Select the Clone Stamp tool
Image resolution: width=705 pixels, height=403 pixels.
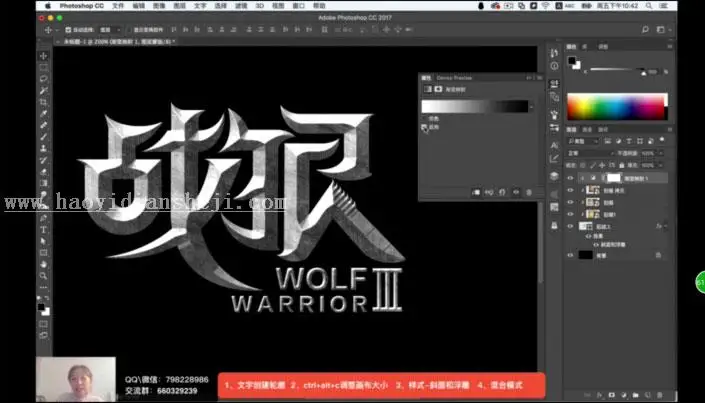pyautogui.click(x=44, y=148)
